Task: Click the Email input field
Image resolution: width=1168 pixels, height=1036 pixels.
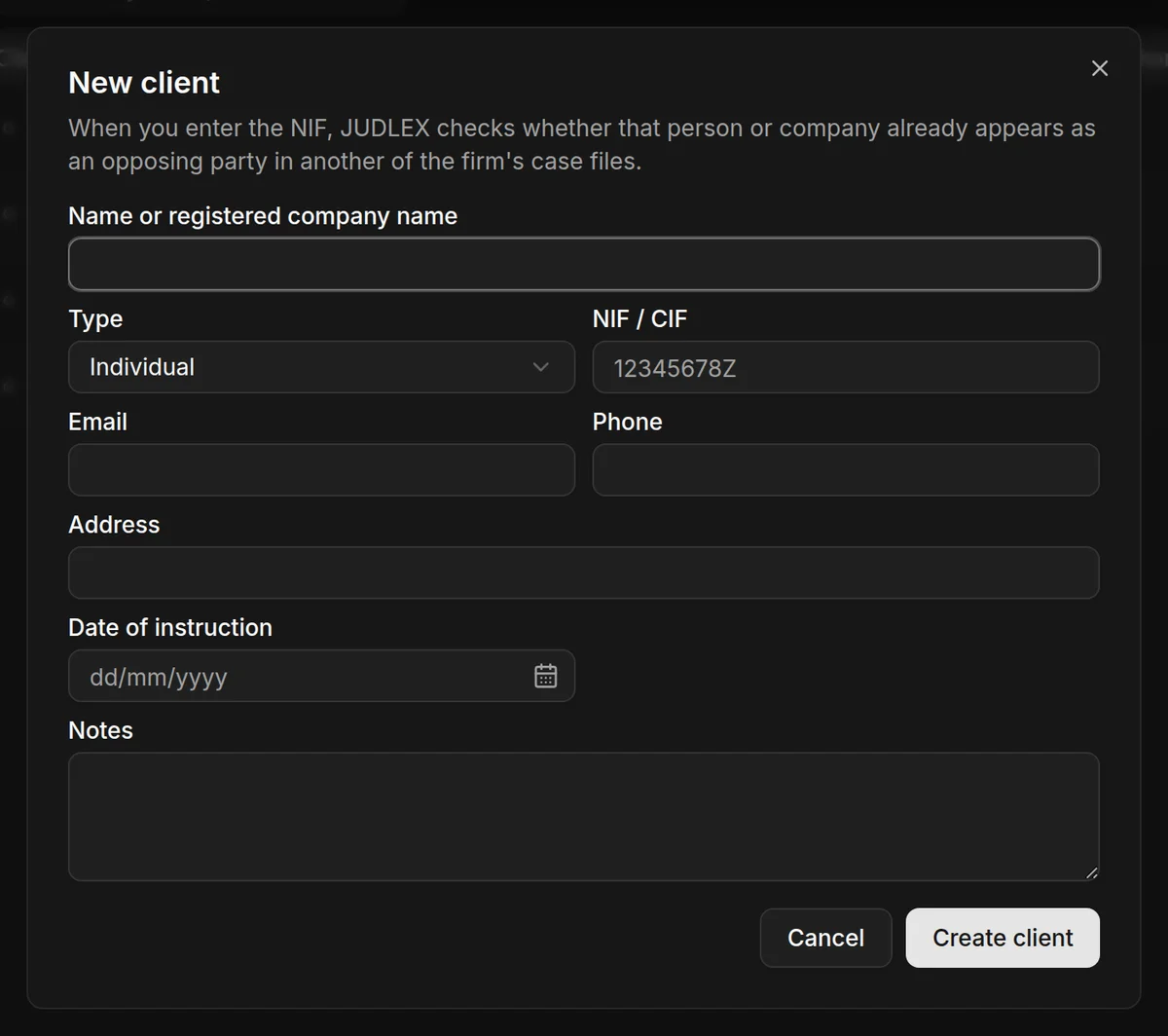Action: point(321,470)
